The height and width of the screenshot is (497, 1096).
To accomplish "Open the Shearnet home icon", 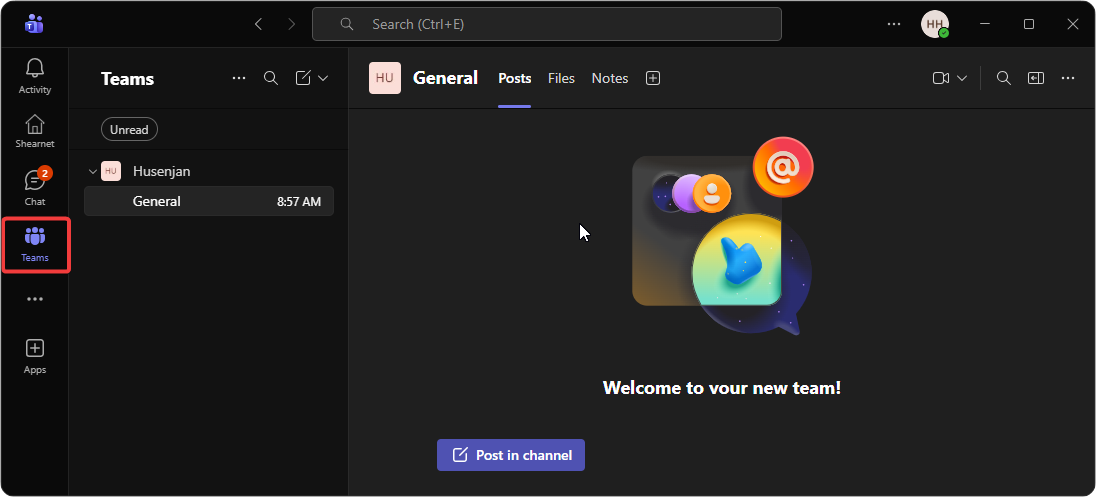I will coord(35,130).
